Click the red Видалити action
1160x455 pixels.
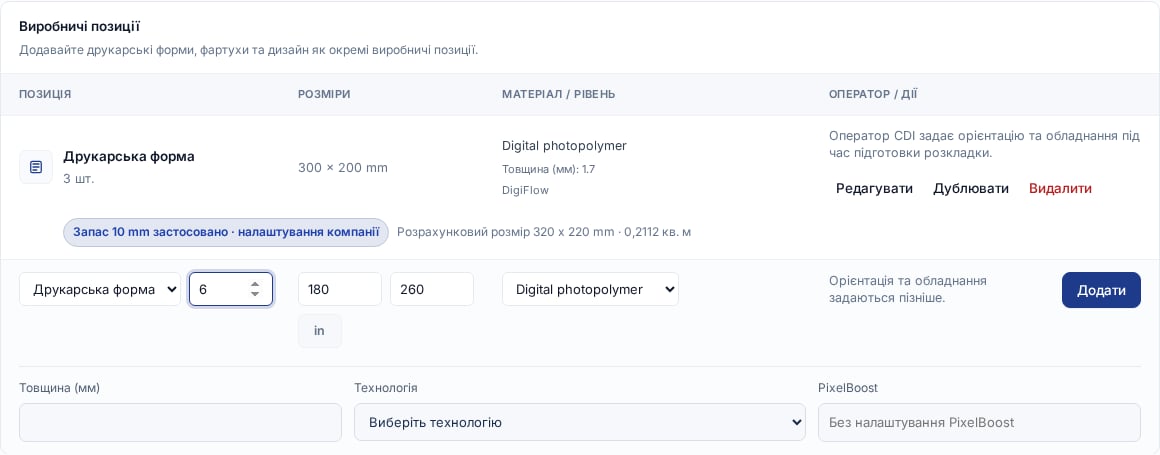[1060, 189]
